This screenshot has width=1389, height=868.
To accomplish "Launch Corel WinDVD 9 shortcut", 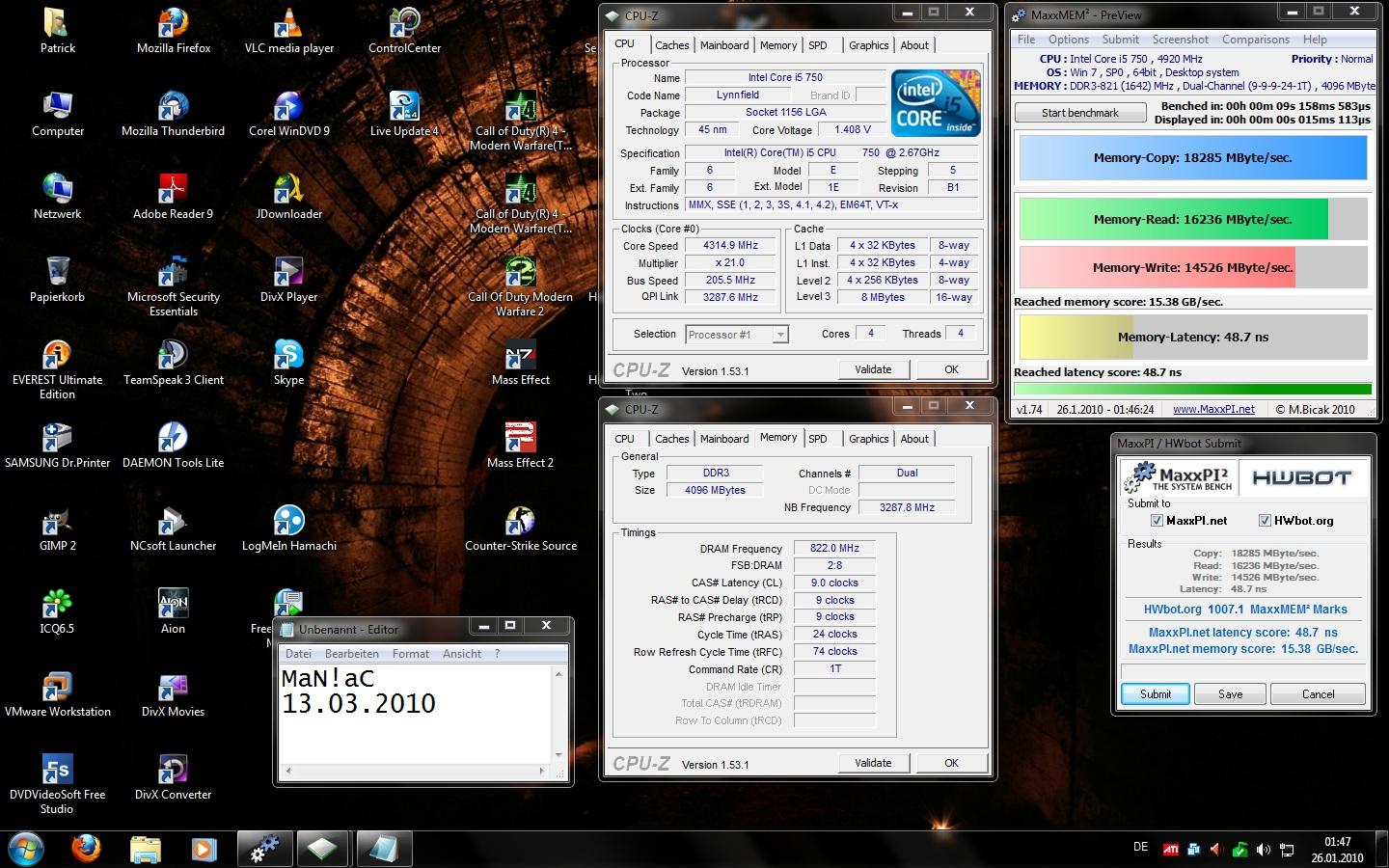I will click(288, 114).
